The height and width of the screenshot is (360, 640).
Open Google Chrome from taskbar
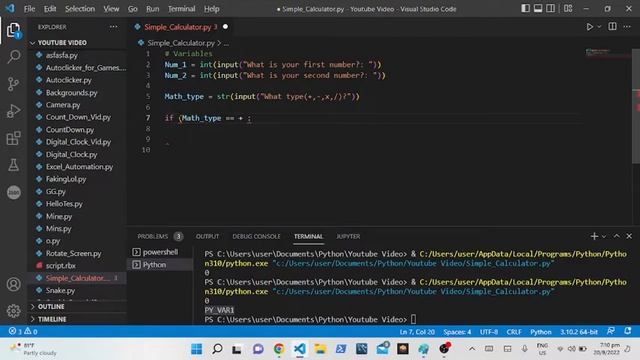point(279,349)
